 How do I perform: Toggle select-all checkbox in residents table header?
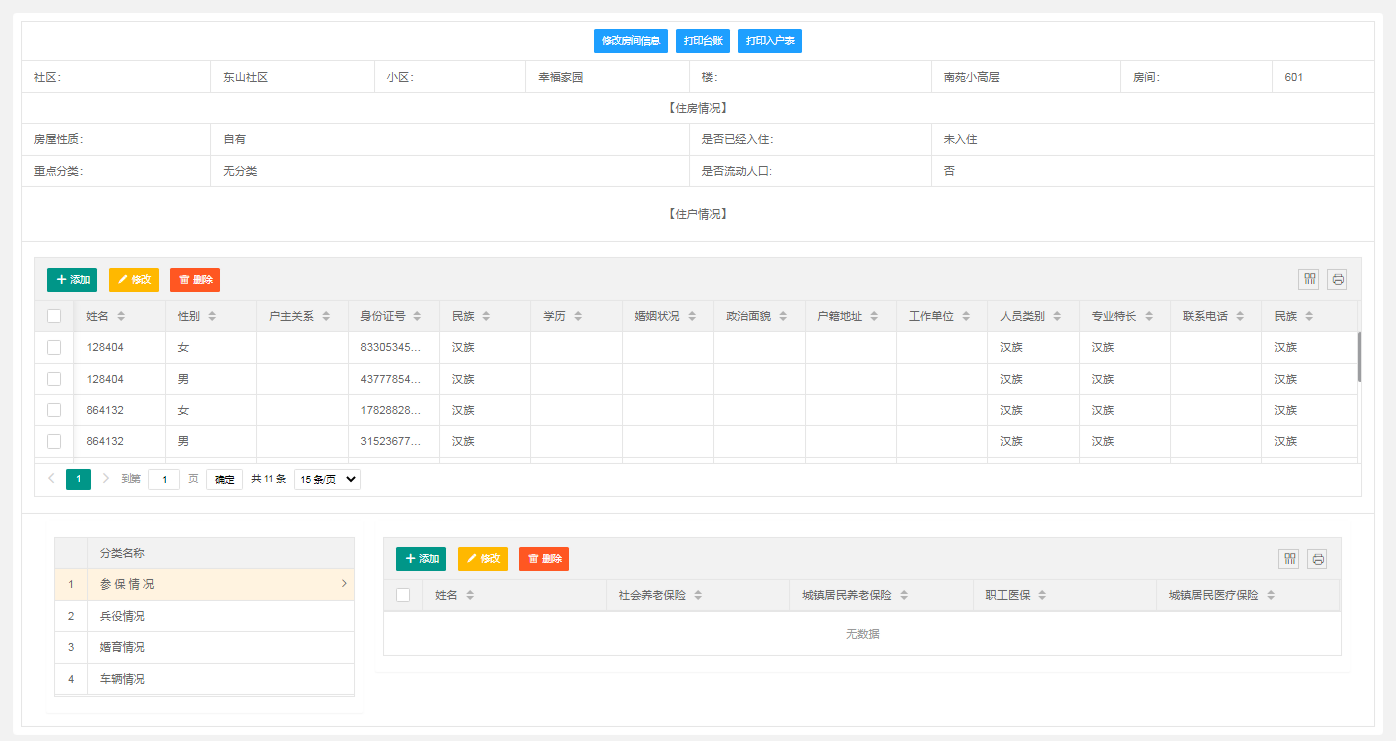pos(54,316)
